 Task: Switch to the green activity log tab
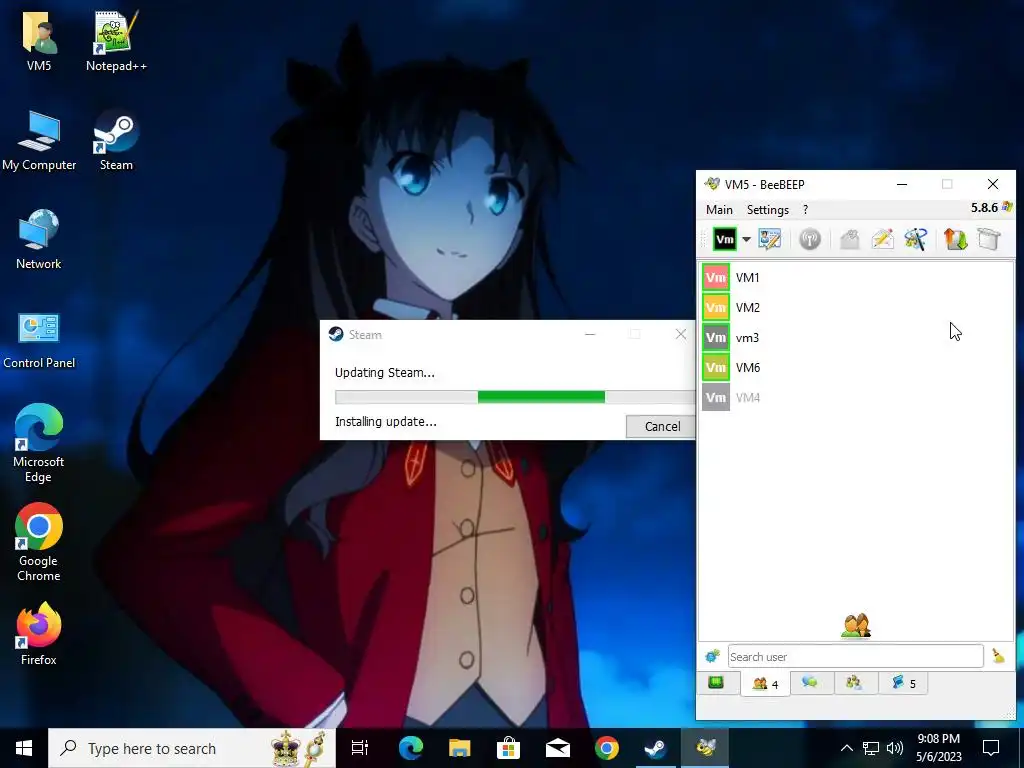(716, 683)
